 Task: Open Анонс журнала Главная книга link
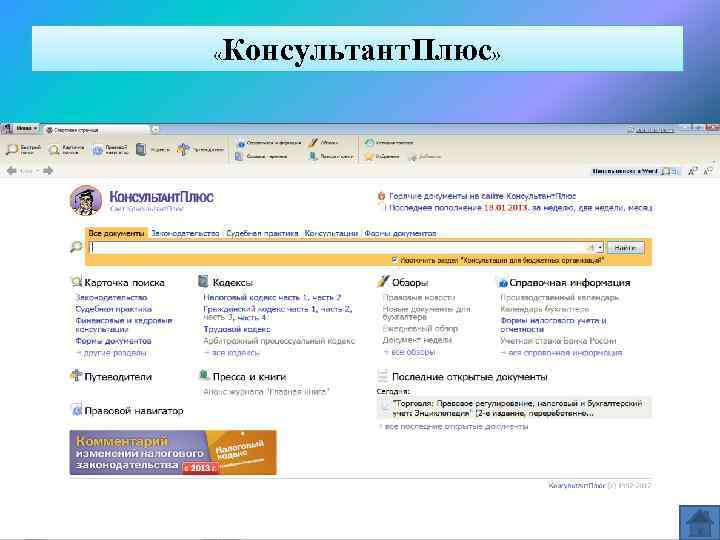coord(266,392)
